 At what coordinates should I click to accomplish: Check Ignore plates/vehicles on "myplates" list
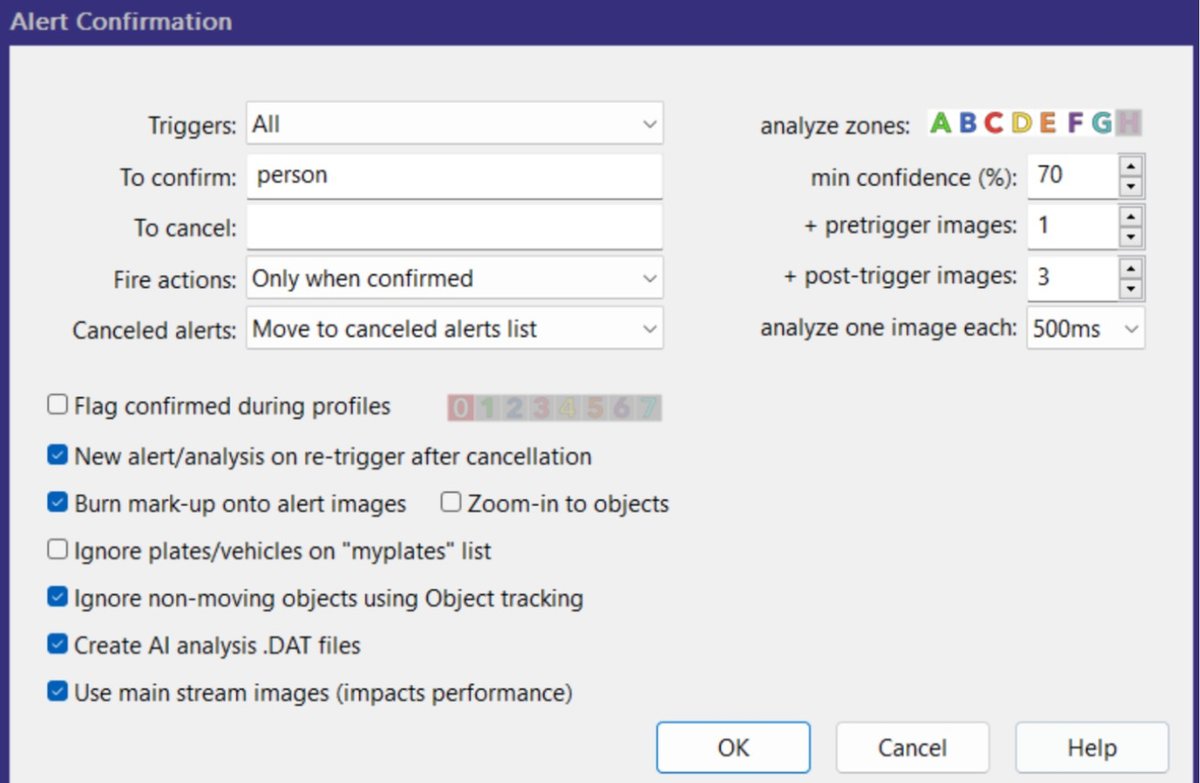click(x=57, y=550)
